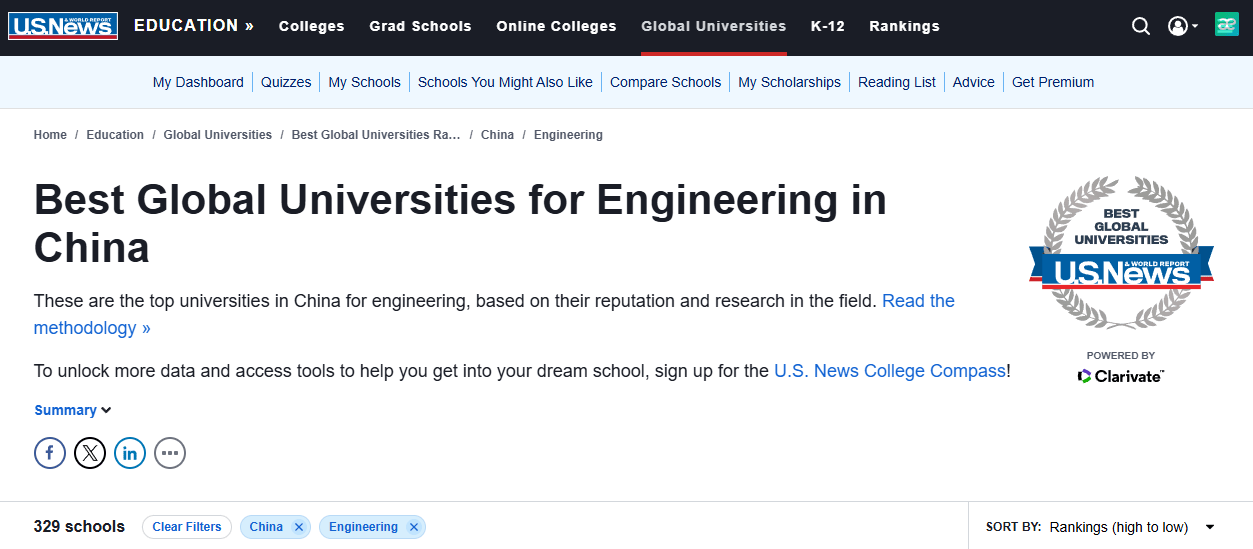Expand the Education section menu
Screen dimensions: 1253x549
pos(194,26)
